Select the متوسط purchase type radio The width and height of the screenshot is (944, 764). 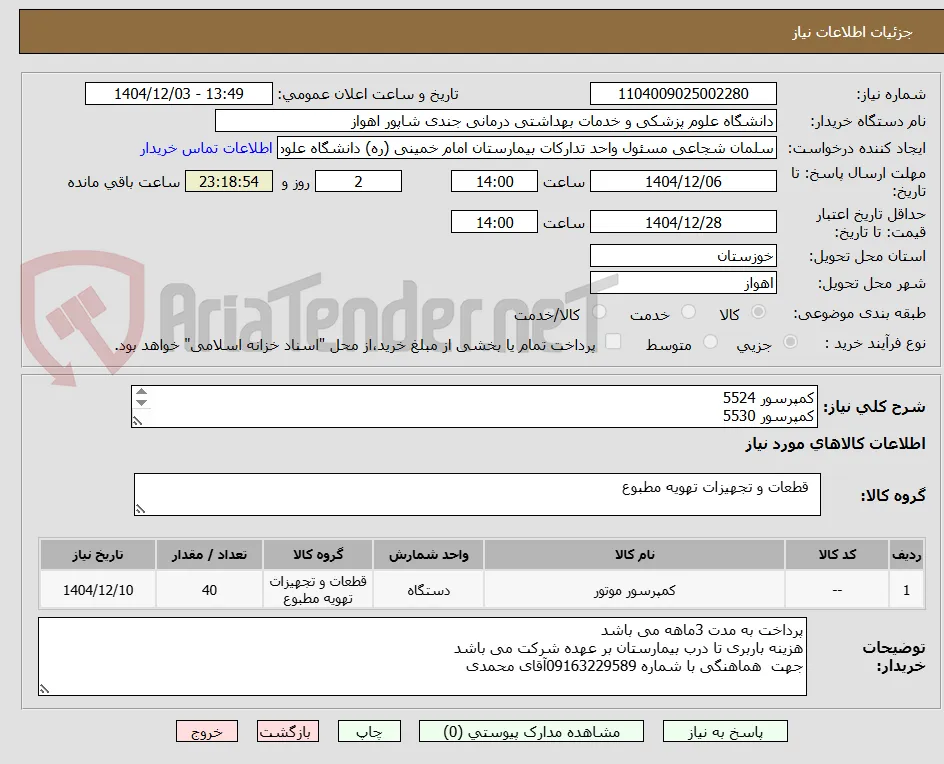coord(710,342)
